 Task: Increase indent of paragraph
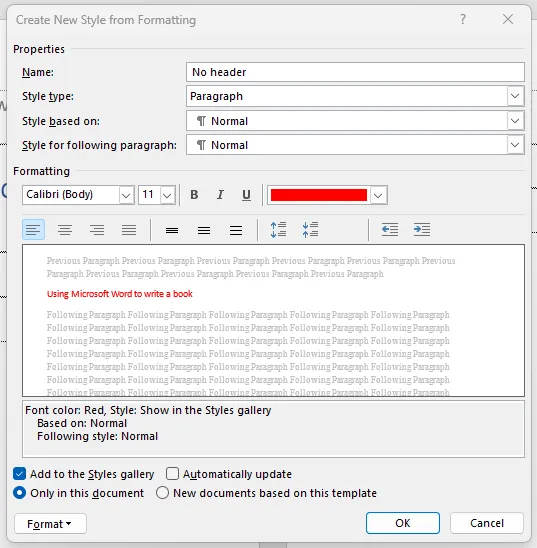click(422, 230)
